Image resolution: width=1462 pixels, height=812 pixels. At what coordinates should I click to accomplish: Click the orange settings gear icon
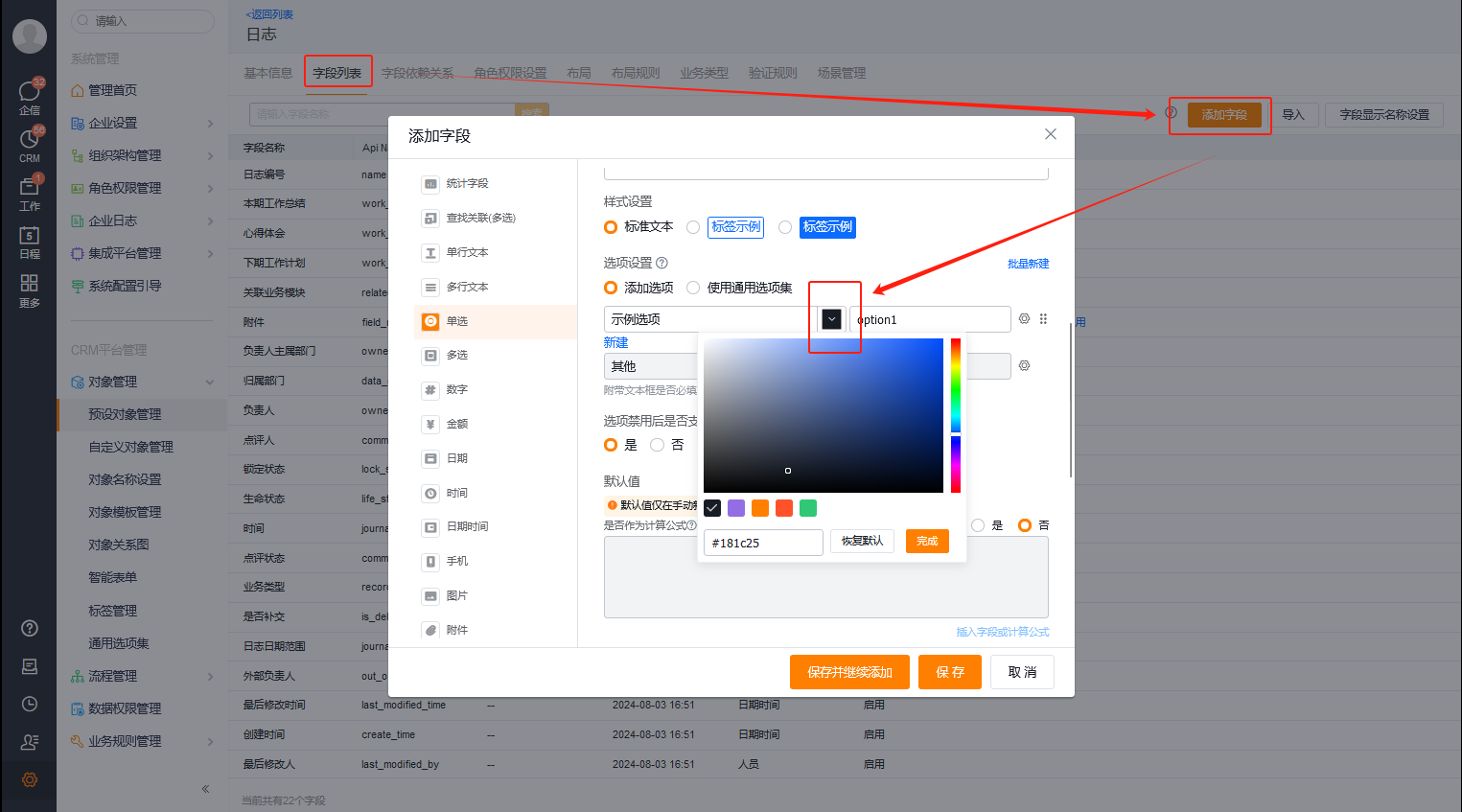[x=30, y=779]
